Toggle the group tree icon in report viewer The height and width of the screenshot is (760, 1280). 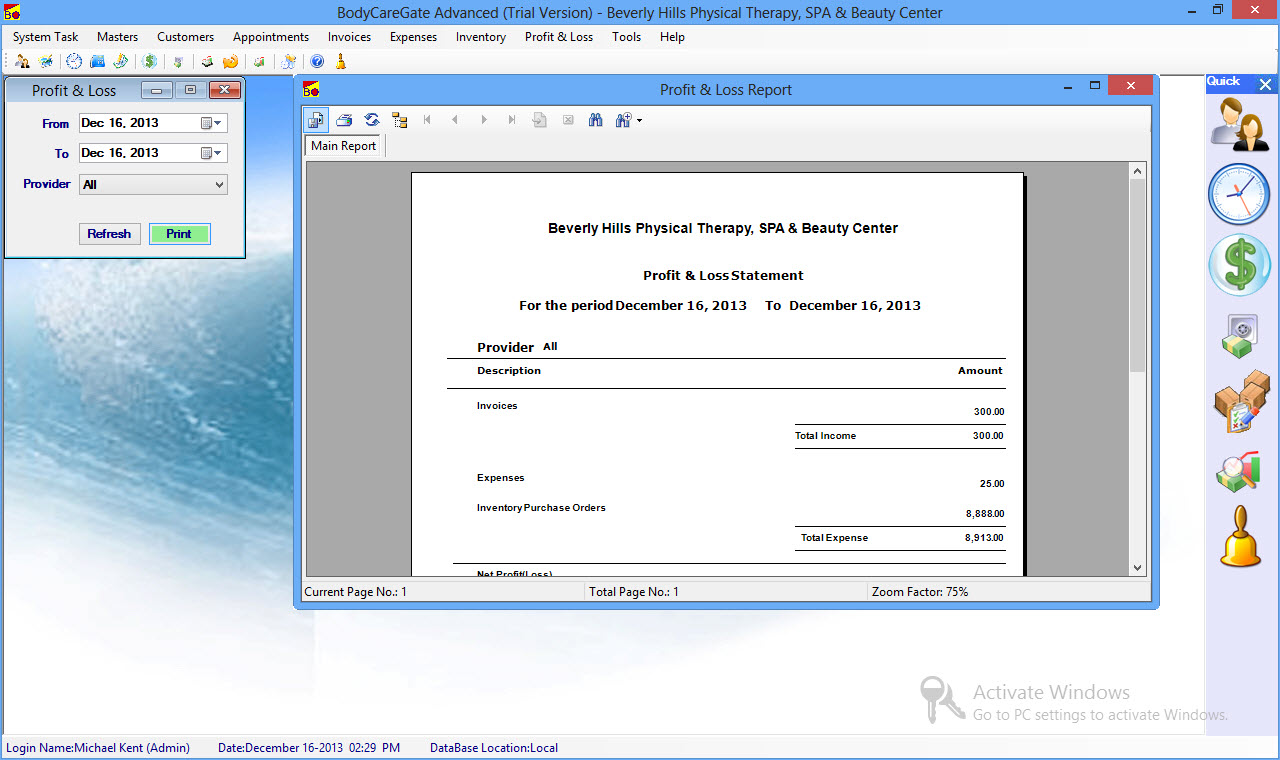400,120
